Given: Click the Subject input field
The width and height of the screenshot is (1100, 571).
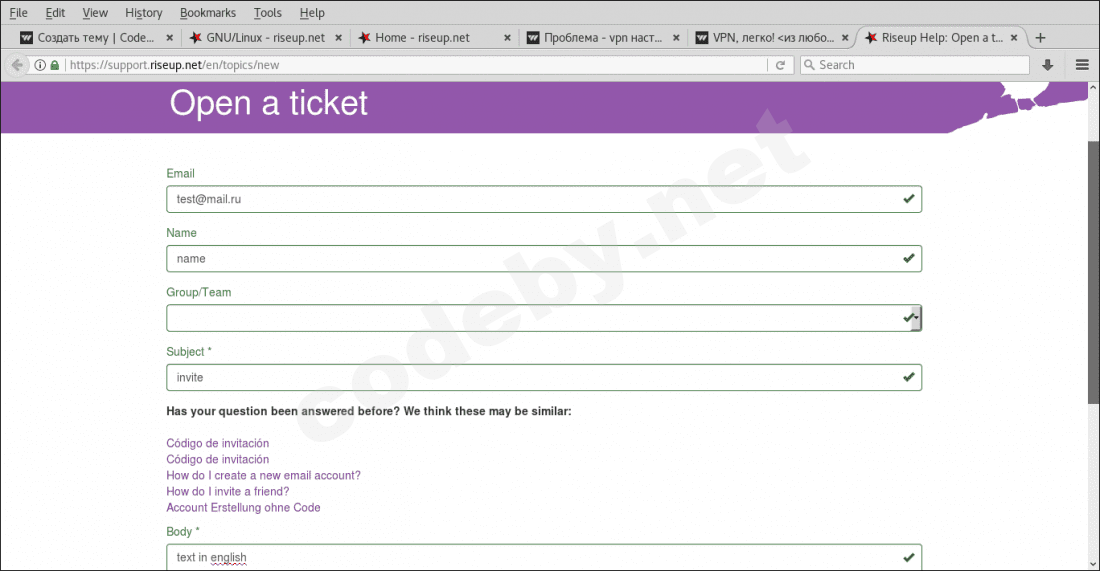Looking at the screenshot, I should 544,377.
